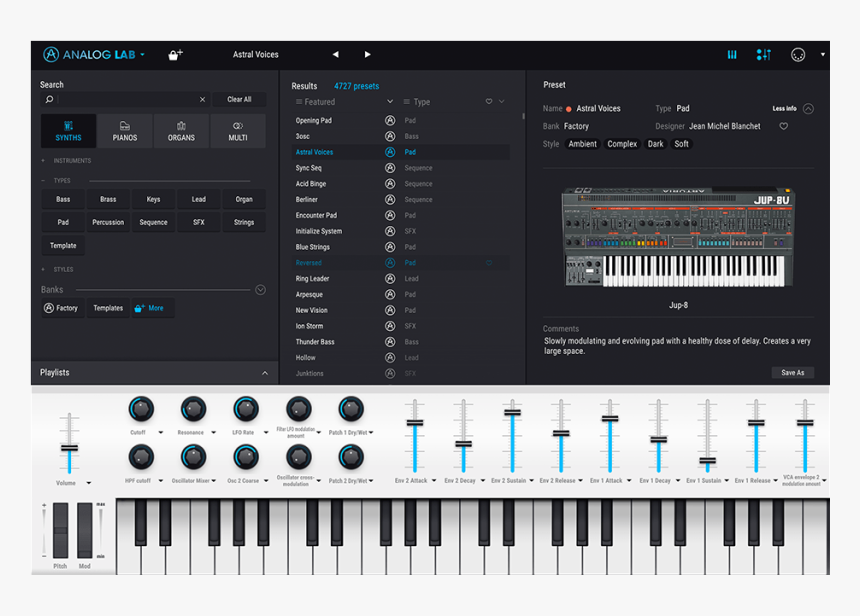
Task: Select the Thunder Bass preset
Action: pos(315,342)
